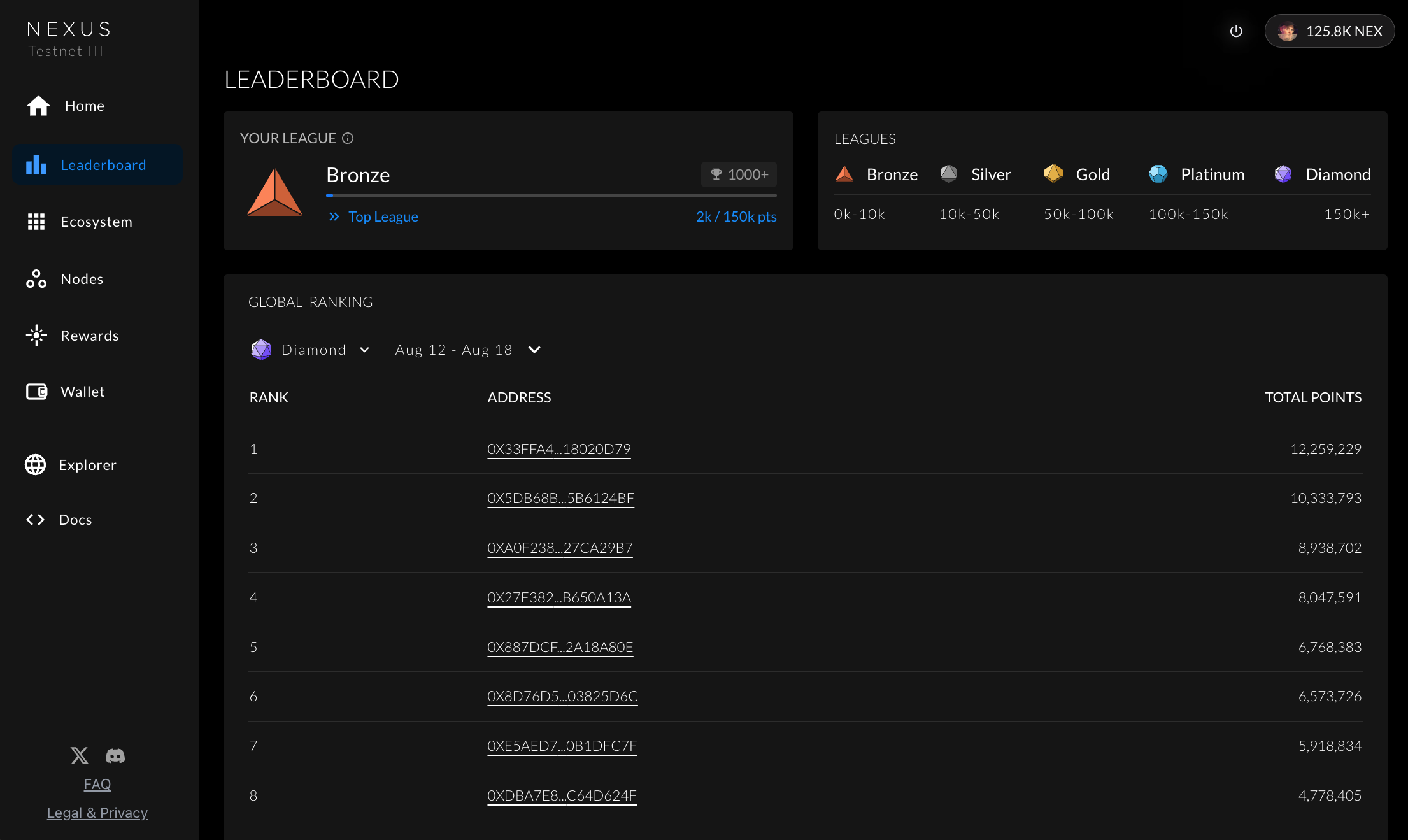Open the X (Twitter) social icon
The width and height of the screenshot is (1408, 840).
tap(80, 755)
